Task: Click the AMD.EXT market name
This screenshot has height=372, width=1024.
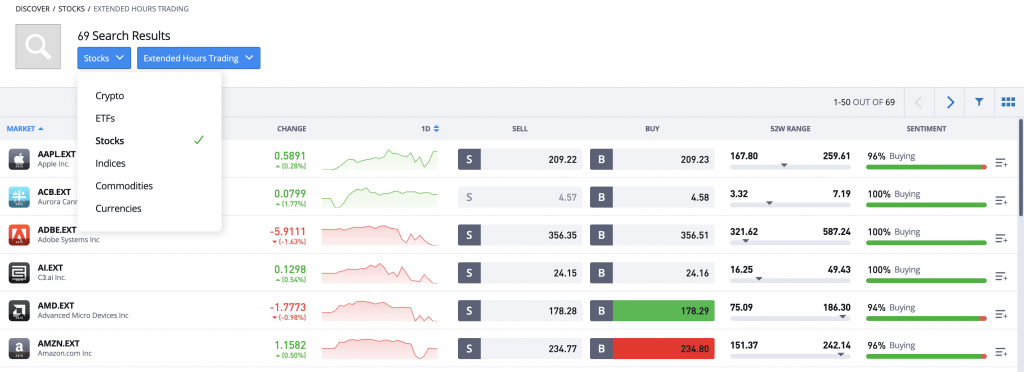Action: click(x=56, y=305)
